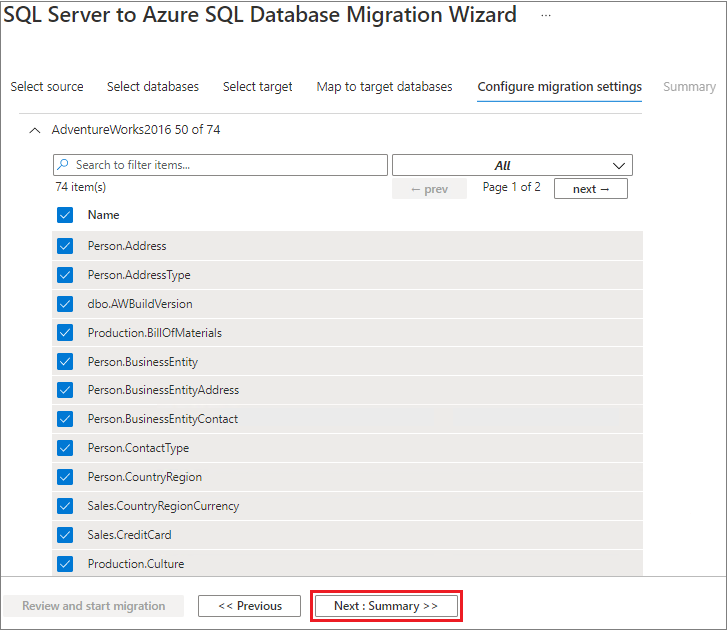Toggle Person.BusinessEntityAddress checkbox
Image resolution: width=727 pixels, height=631 pixels.
65,390
